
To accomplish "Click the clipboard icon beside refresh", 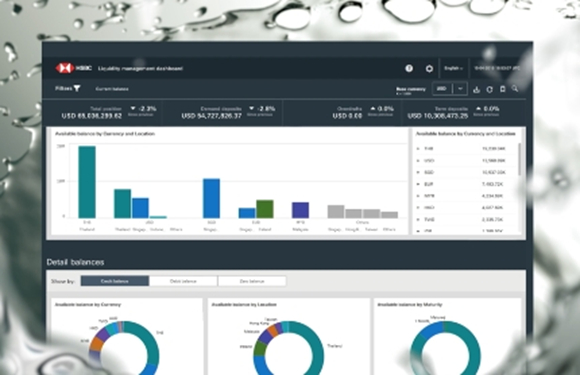I will 502,89.
